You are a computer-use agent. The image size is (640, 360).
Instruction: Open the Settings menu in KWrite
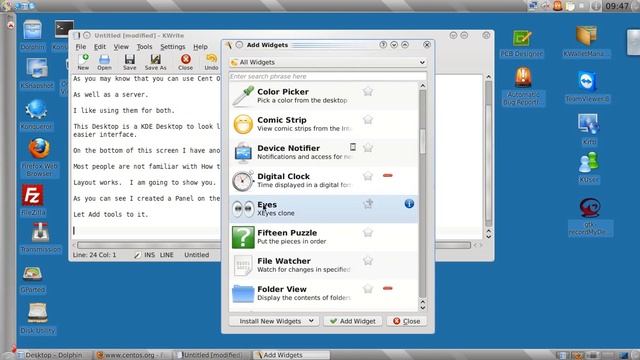coord(173,47)
